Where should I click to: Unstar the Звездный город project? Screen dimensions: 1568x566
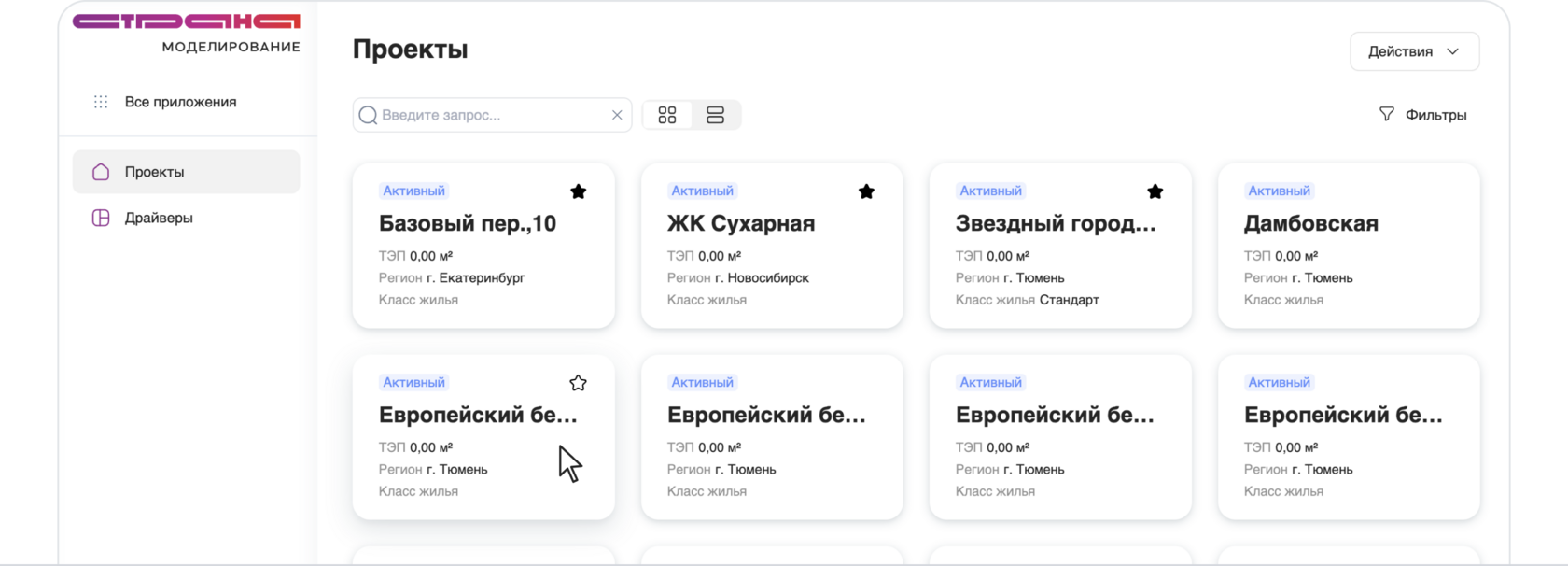1155,191
